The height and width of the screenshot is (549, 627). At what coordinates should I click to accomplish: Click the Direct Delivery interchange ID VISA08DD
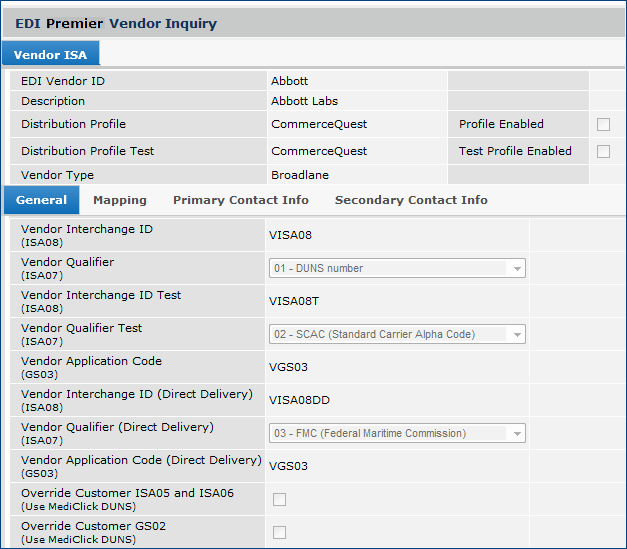tap(299, 400)
